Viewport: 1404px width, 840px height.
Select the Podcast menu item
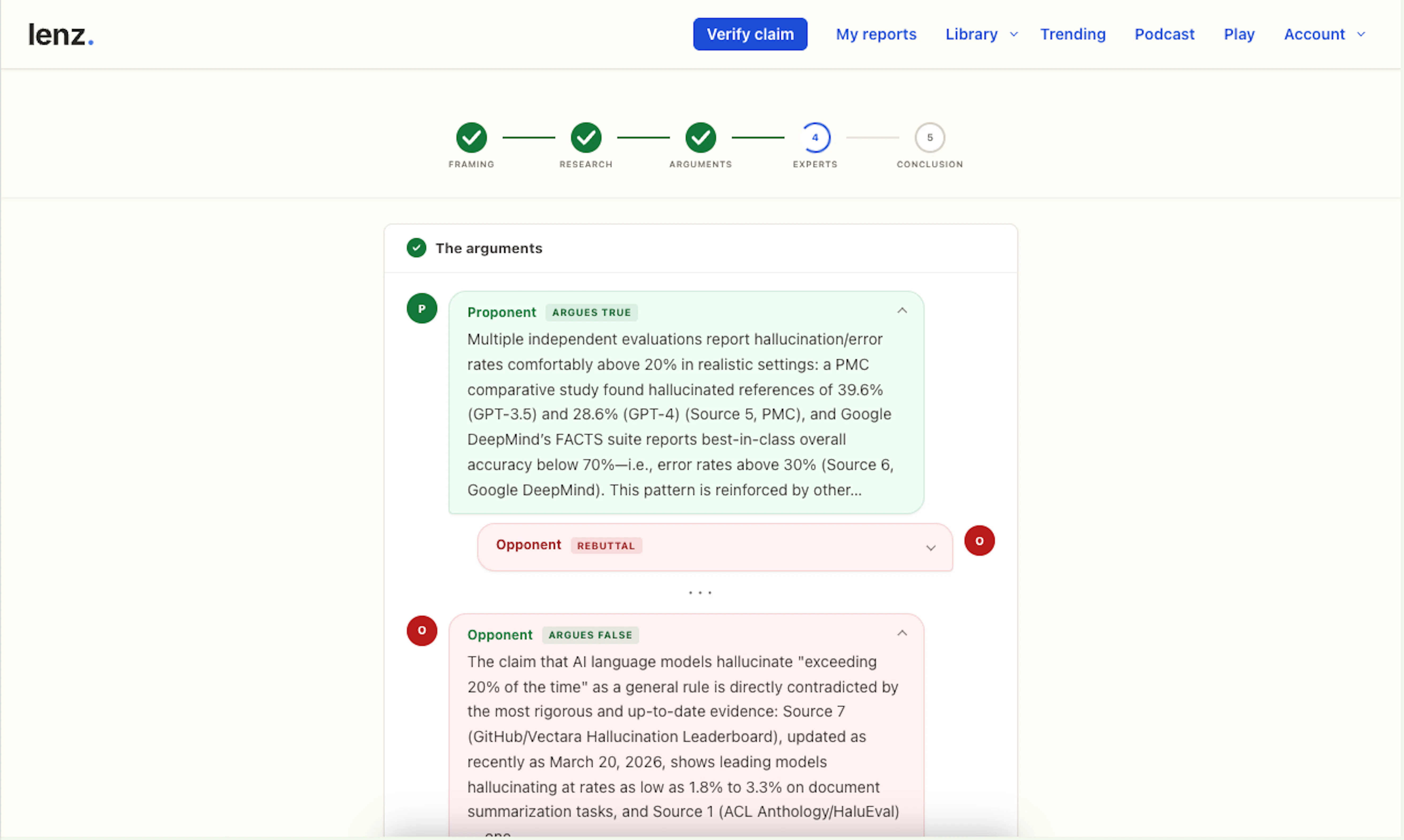1164,34
